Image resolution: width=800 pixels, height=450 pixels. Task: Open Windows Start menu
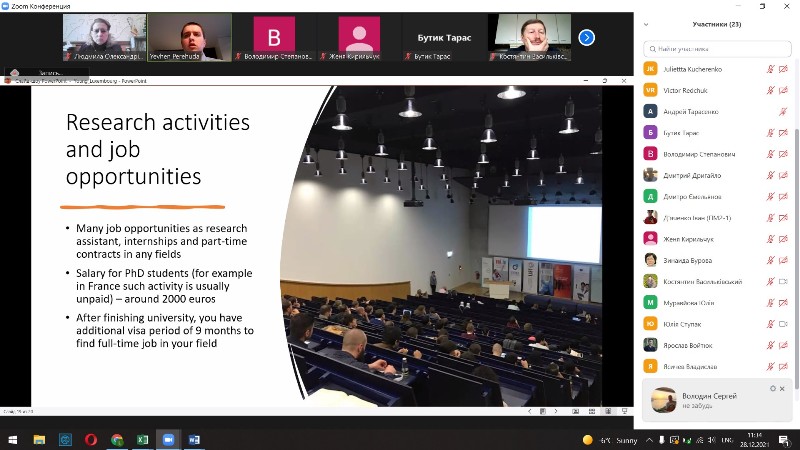[13, 439]
